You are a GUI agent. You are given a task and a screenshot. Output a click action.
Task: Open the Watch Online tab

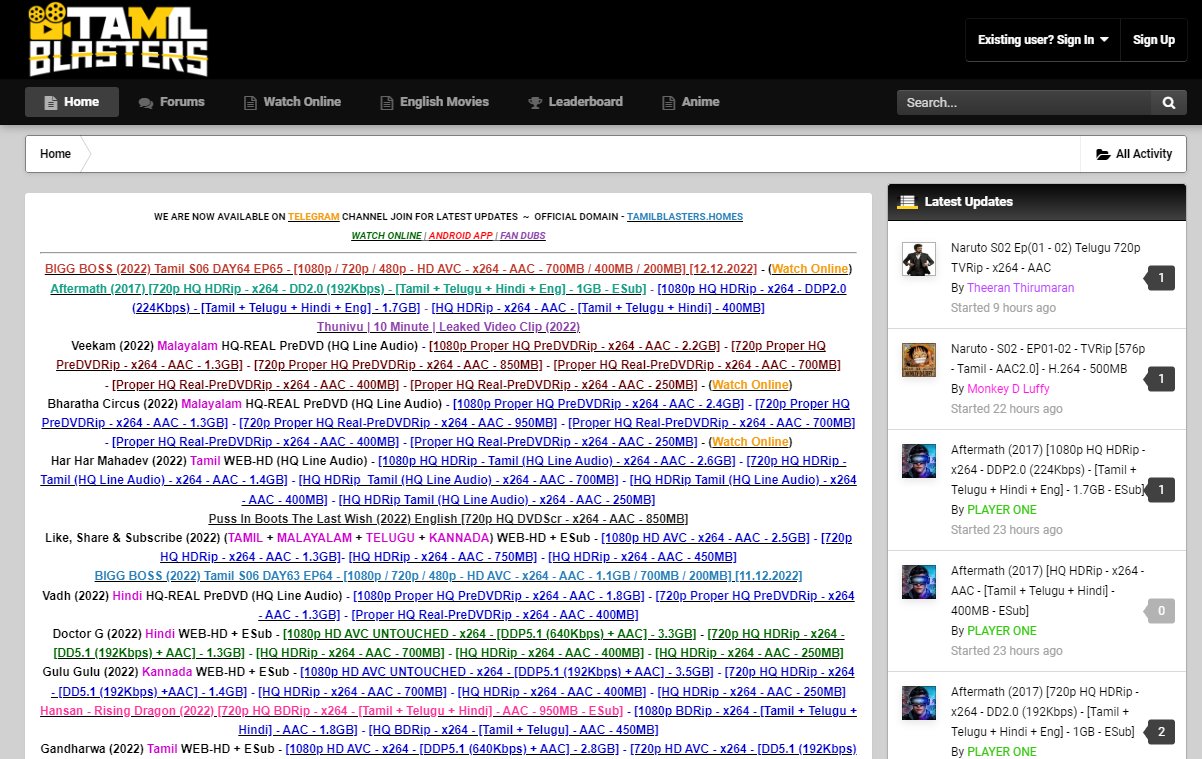(291, 102)
